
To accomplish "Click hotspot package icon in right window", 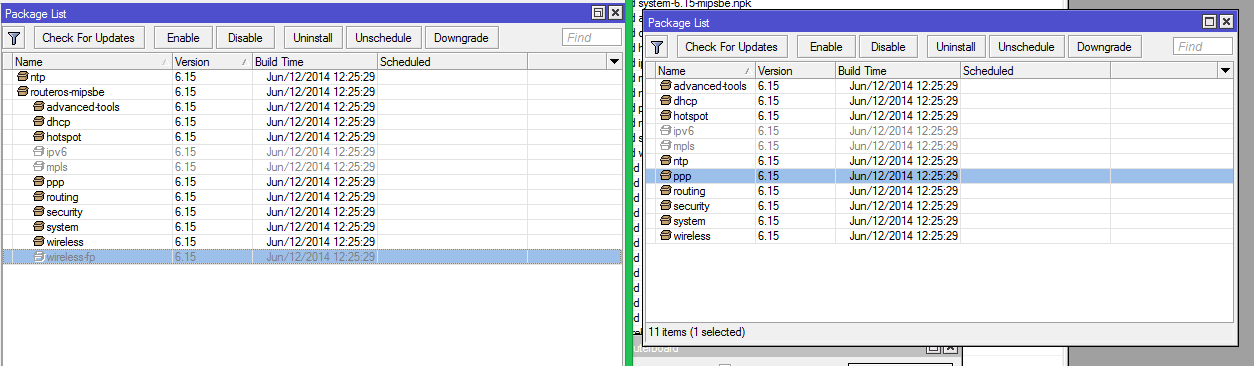I will click(x=666, y=116).
